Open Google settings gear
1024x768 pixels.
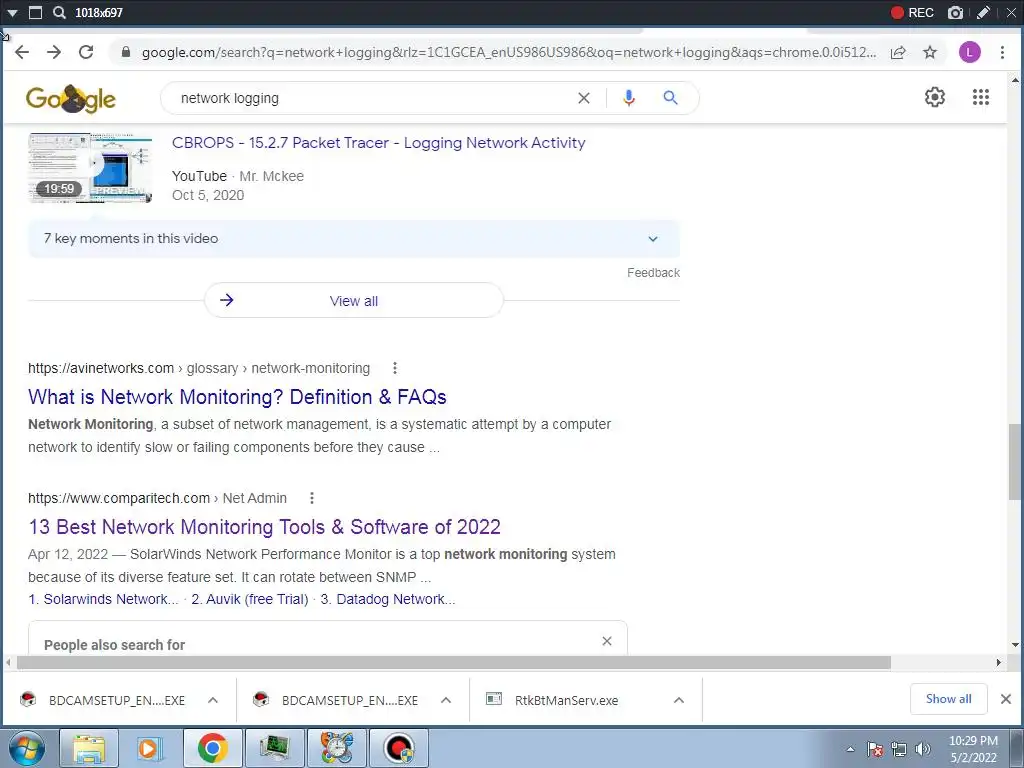tap(935, 97)
